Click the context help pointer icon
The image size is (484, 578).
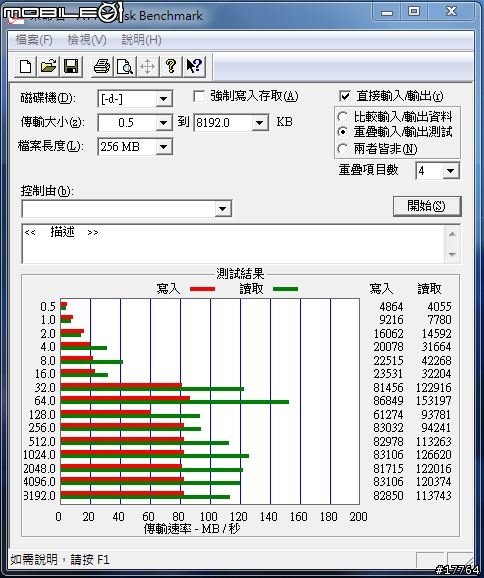click(x=194, y=67)
